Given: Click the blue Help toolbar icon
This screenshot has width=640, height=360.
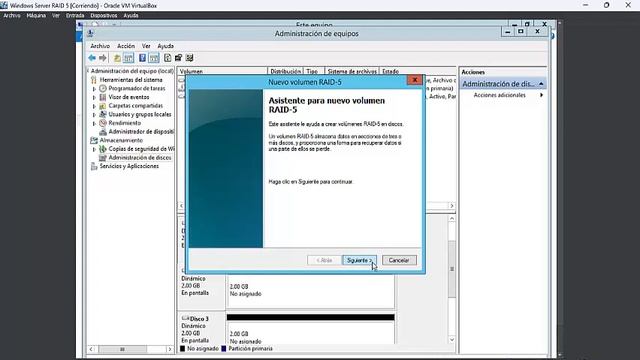Looking at the screenshot, I should [142, 58].
